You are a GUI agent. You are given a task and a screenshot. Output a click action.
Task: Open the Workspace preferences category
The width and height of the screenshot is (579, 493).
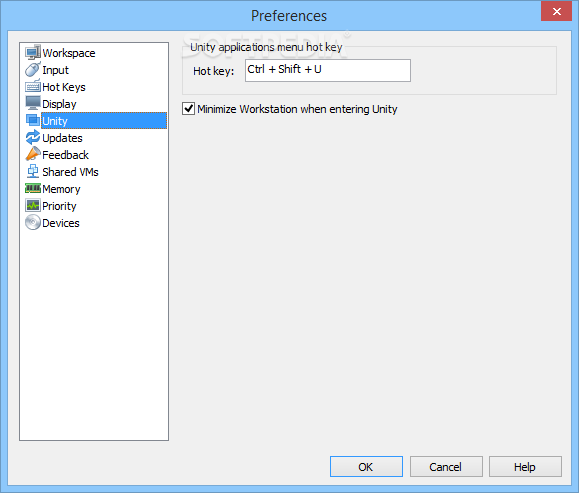[69, 53]
